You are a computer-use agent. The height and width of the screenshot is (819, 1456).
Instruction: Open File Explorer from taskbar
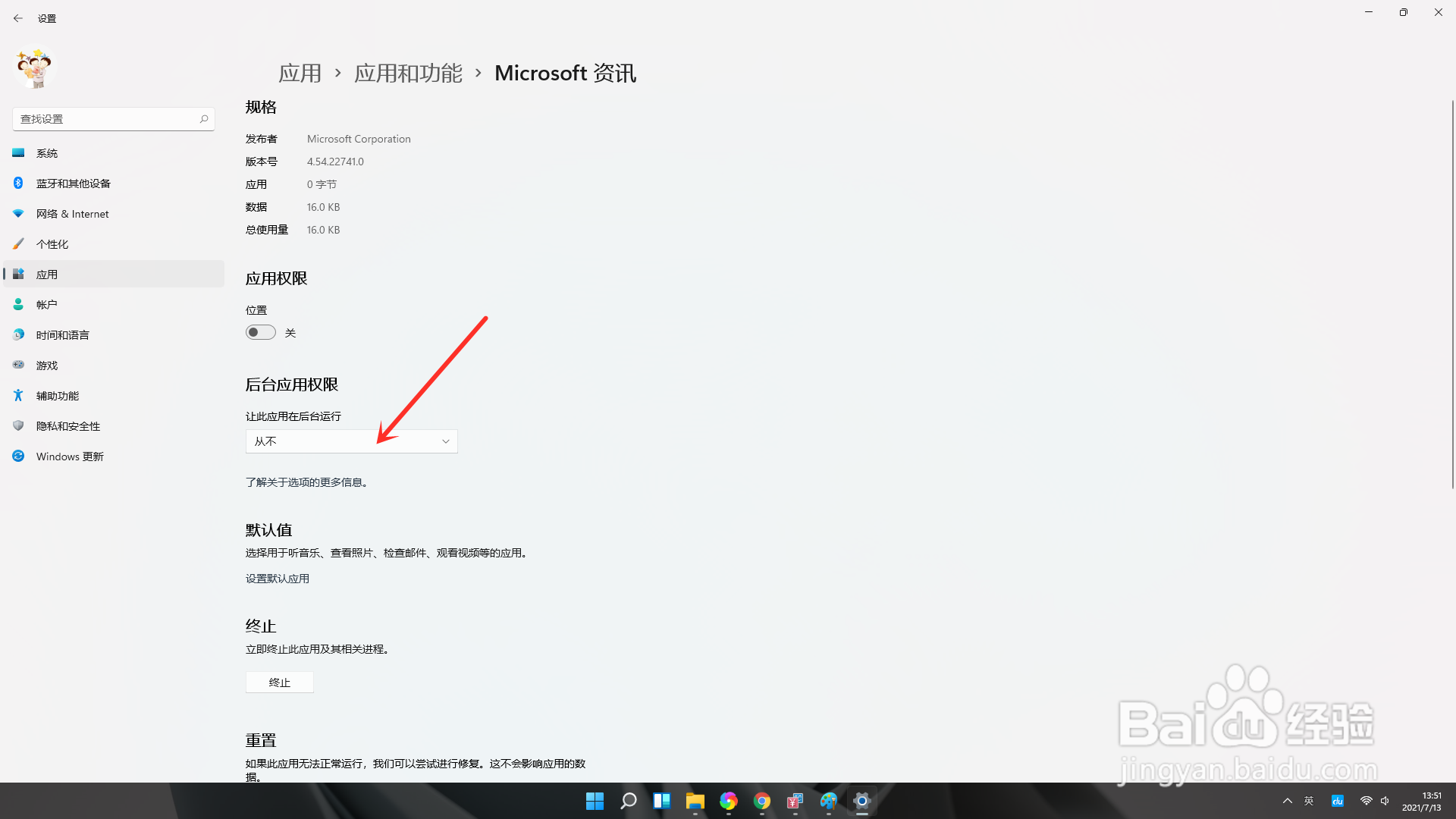click(x=695, y=801)
